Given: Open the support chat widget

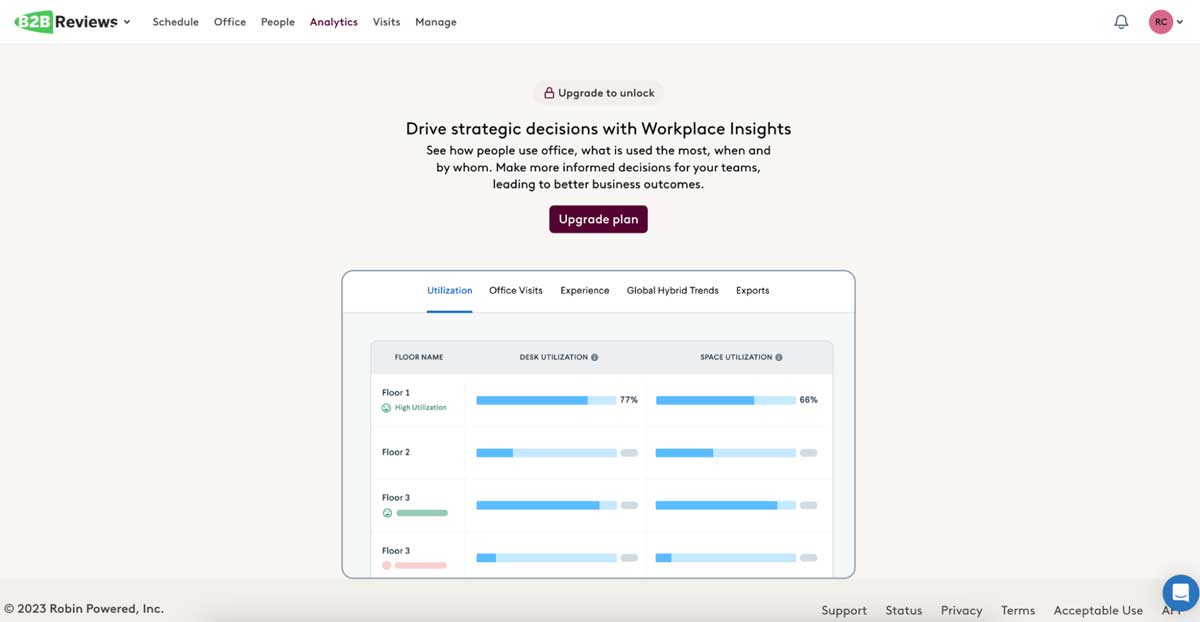Looking at the screenshot, I should point(1180,592).
